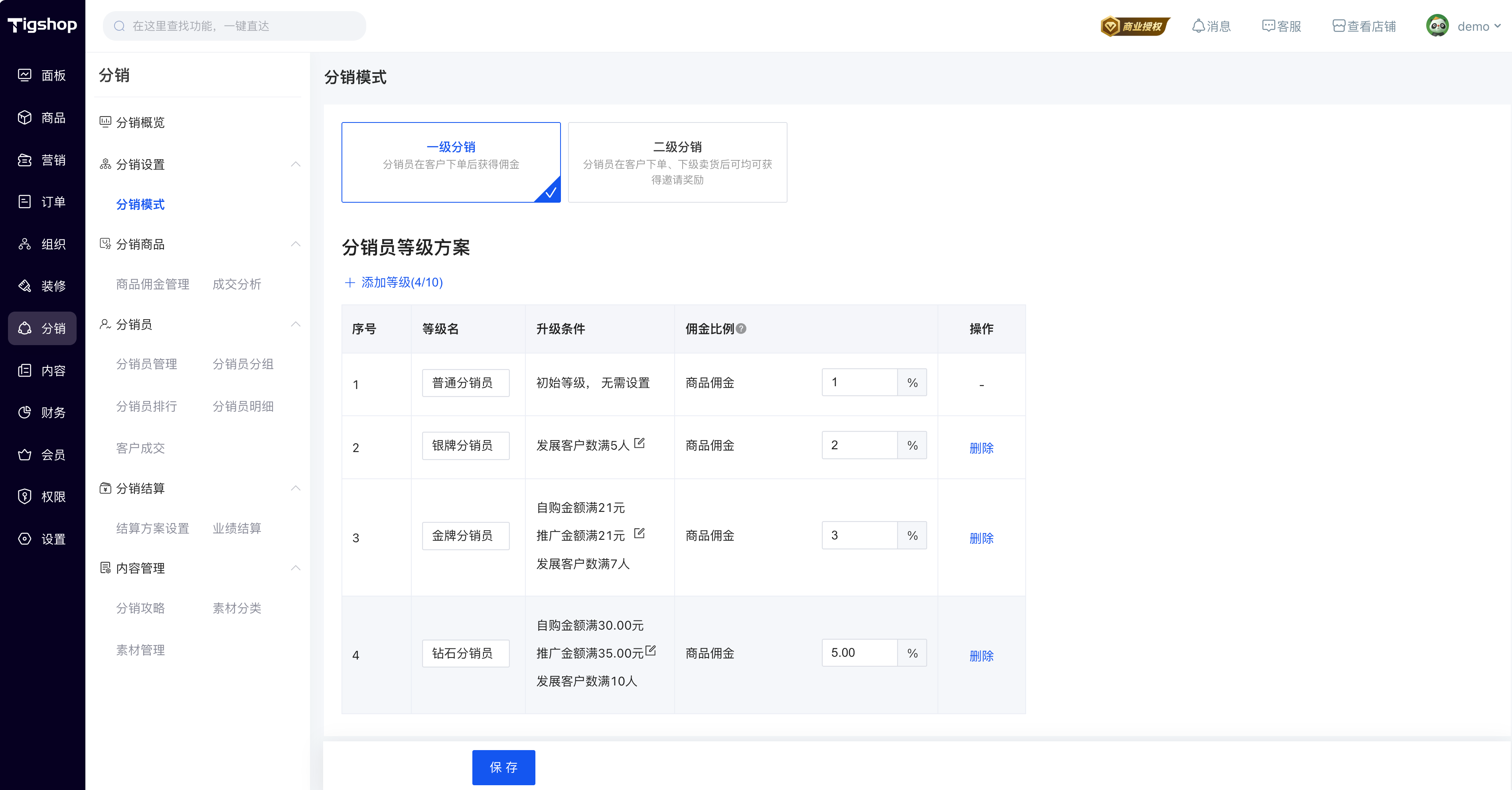The image size is (1512, 790).
Task: Open the 装修 decoration icon in sidebar
Action: [25, 286]
